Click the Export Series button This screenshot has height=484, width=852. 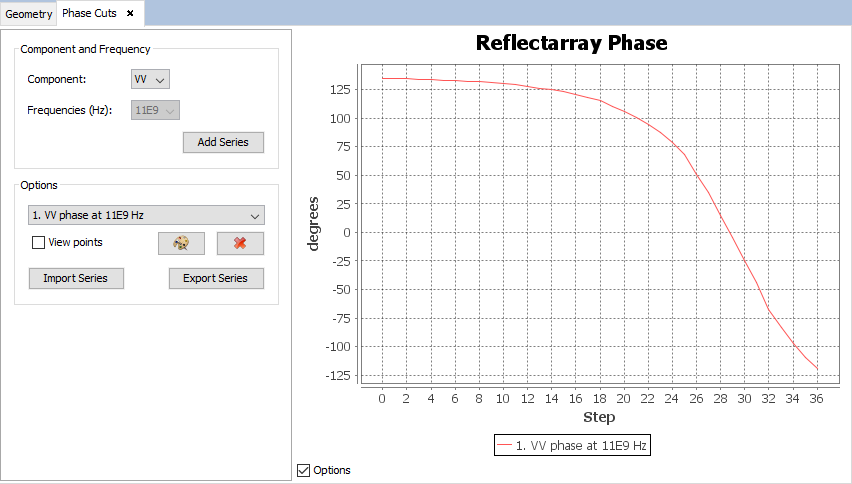click(x=215, y=278)
